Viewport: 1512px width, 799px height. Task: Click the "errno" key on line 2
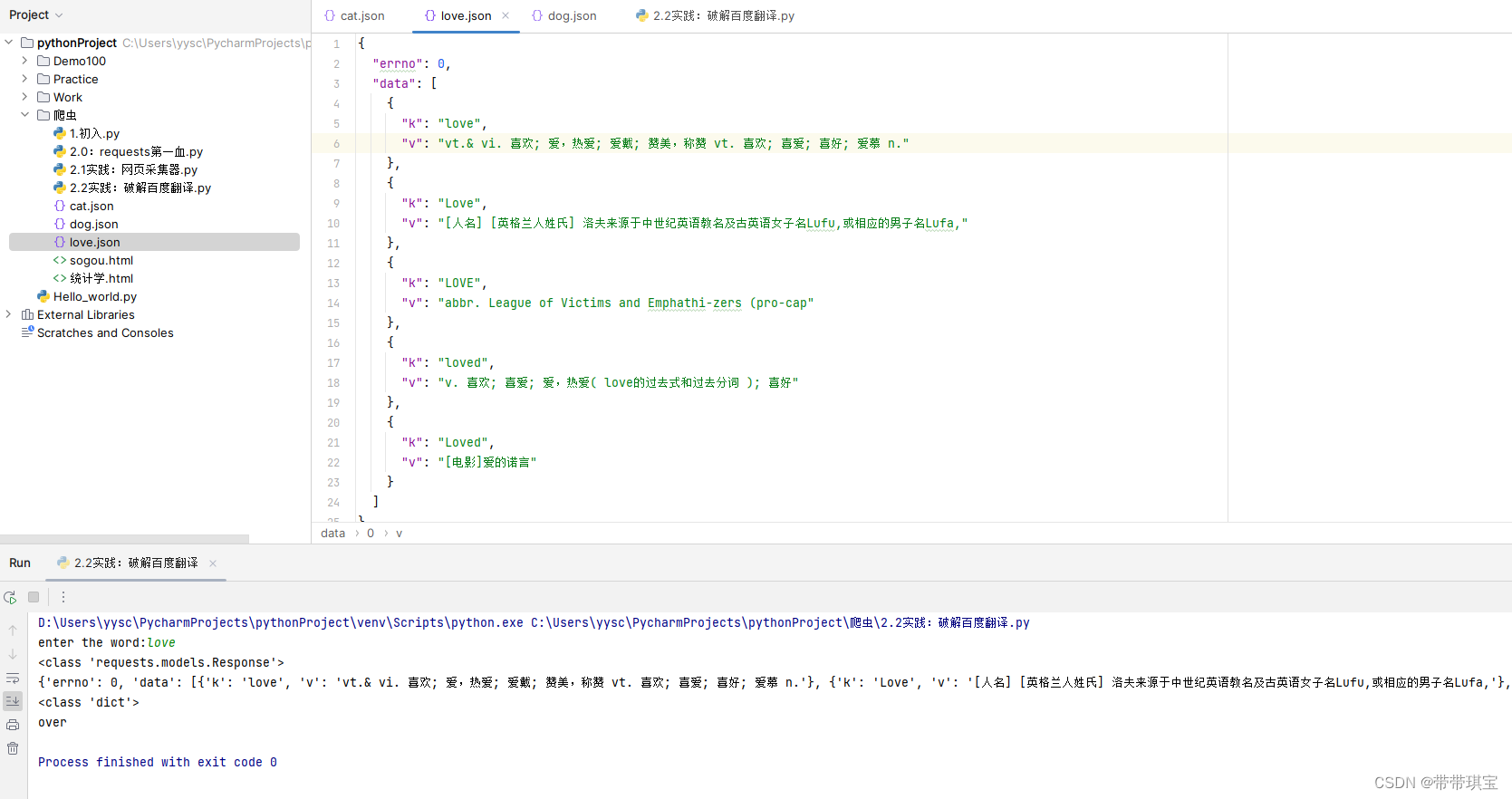click(x=398, y=63)
